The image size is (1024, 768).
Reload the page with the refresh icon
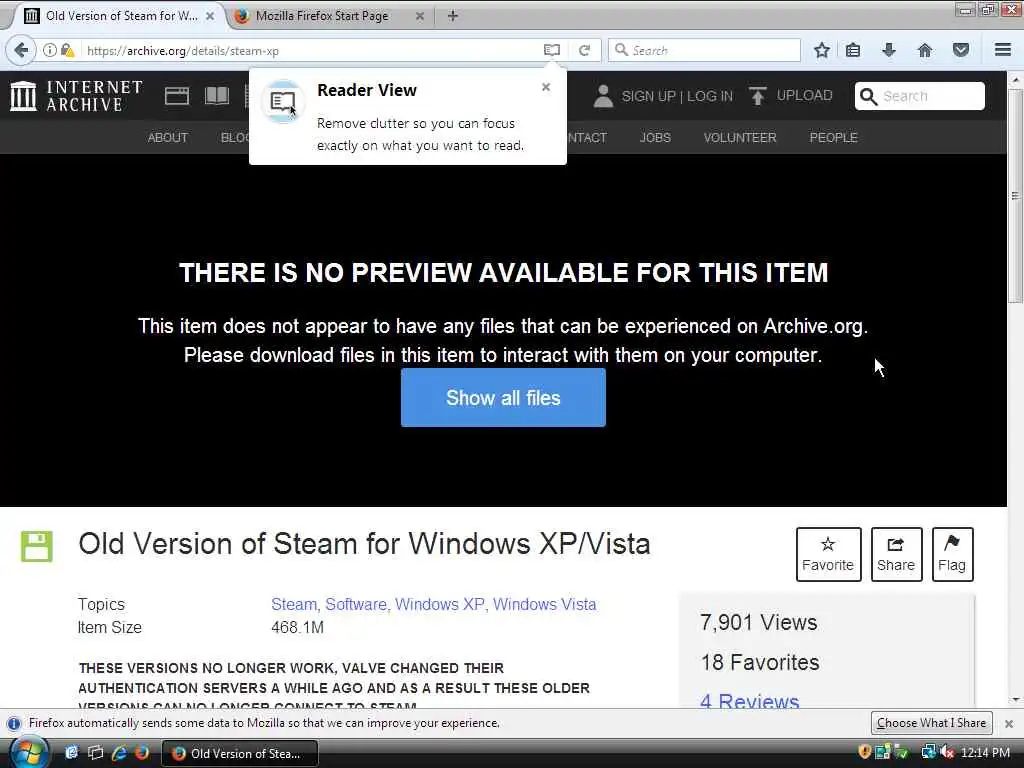click(584, 50)
